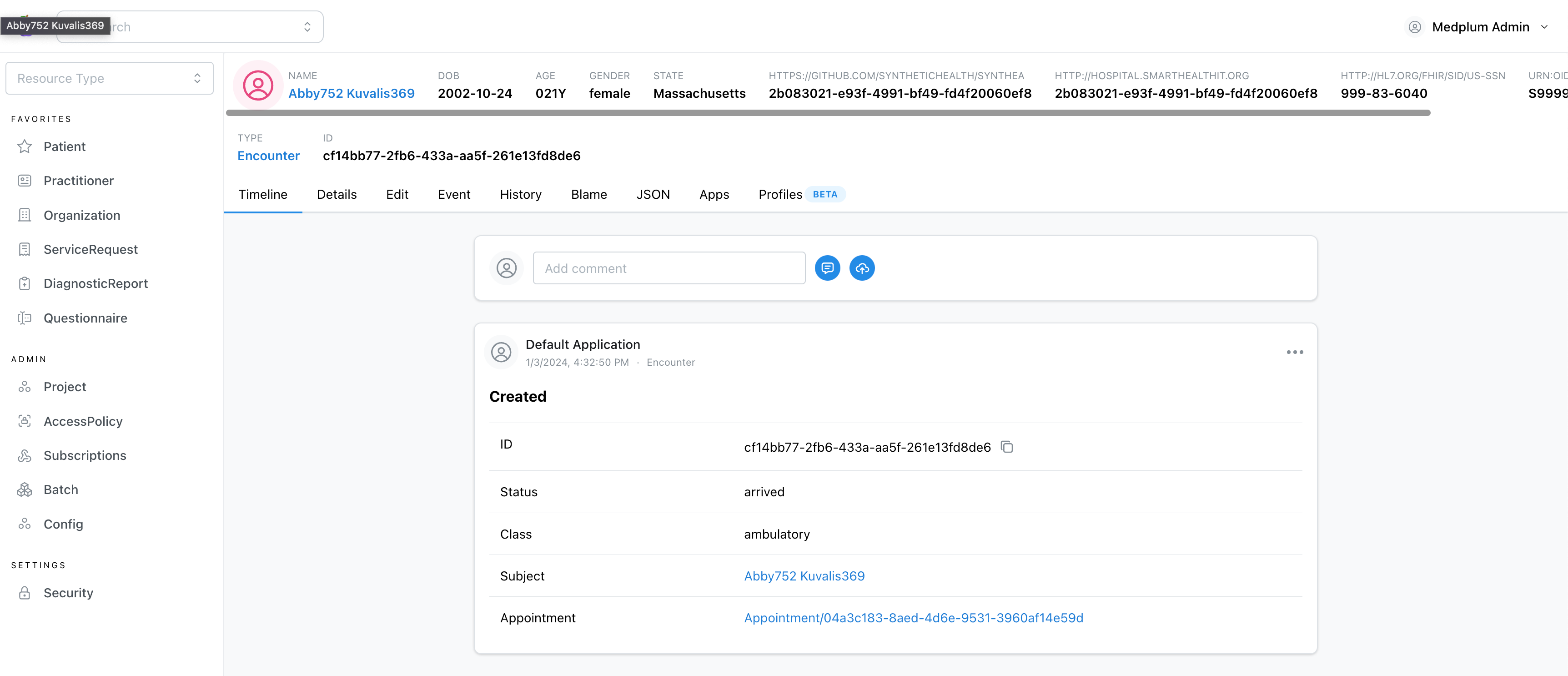The width and height of the screenshot is (1568, 676).
Task: Open DiagnosticReport from the sidebar
Action: point(95,283)
